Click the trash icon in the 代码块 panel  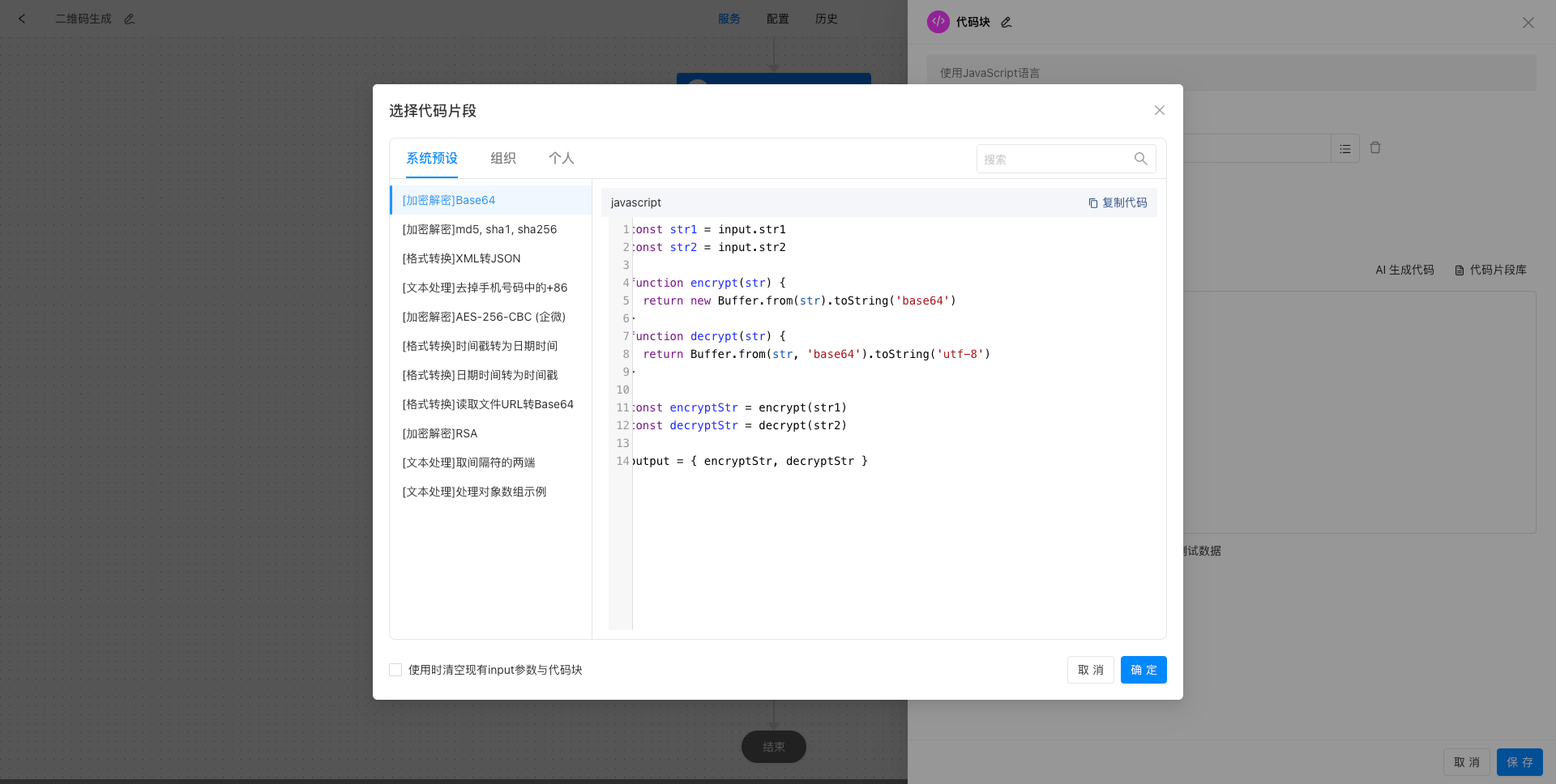pyautogui.click(x=1375, y=147)
